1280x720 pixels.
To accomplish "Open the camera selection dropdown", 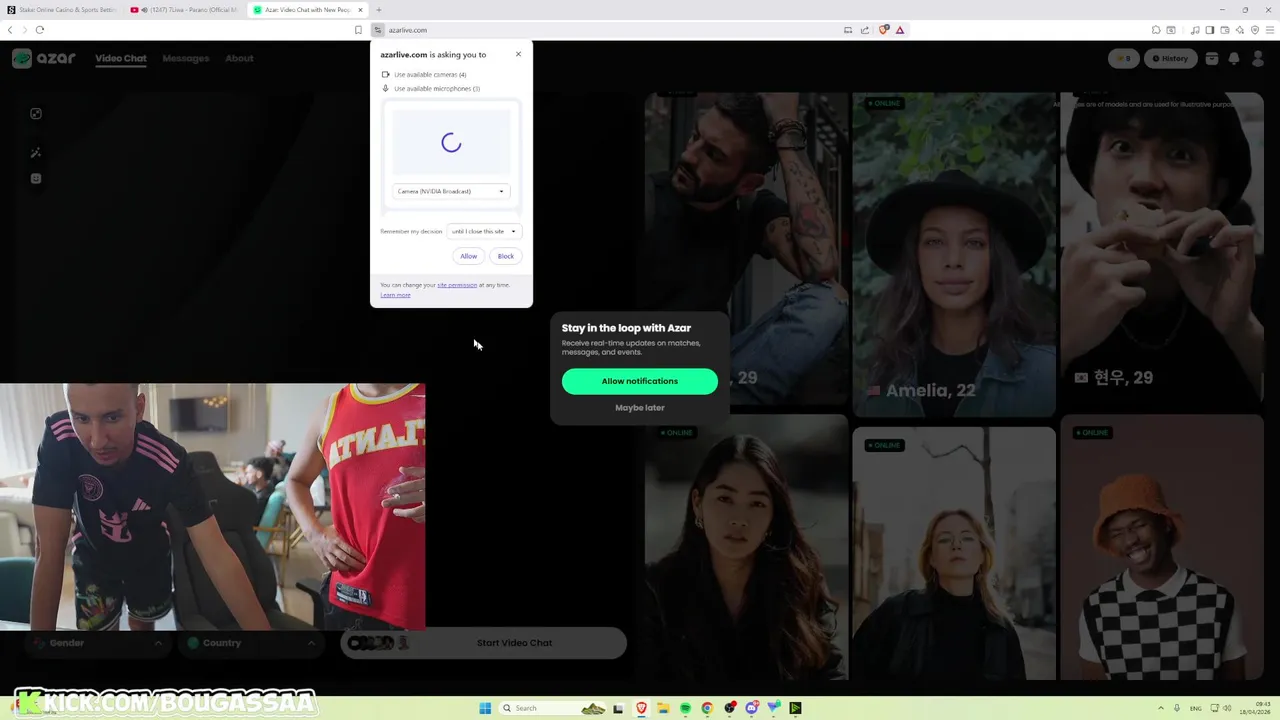I will click(x=452, y=191).
